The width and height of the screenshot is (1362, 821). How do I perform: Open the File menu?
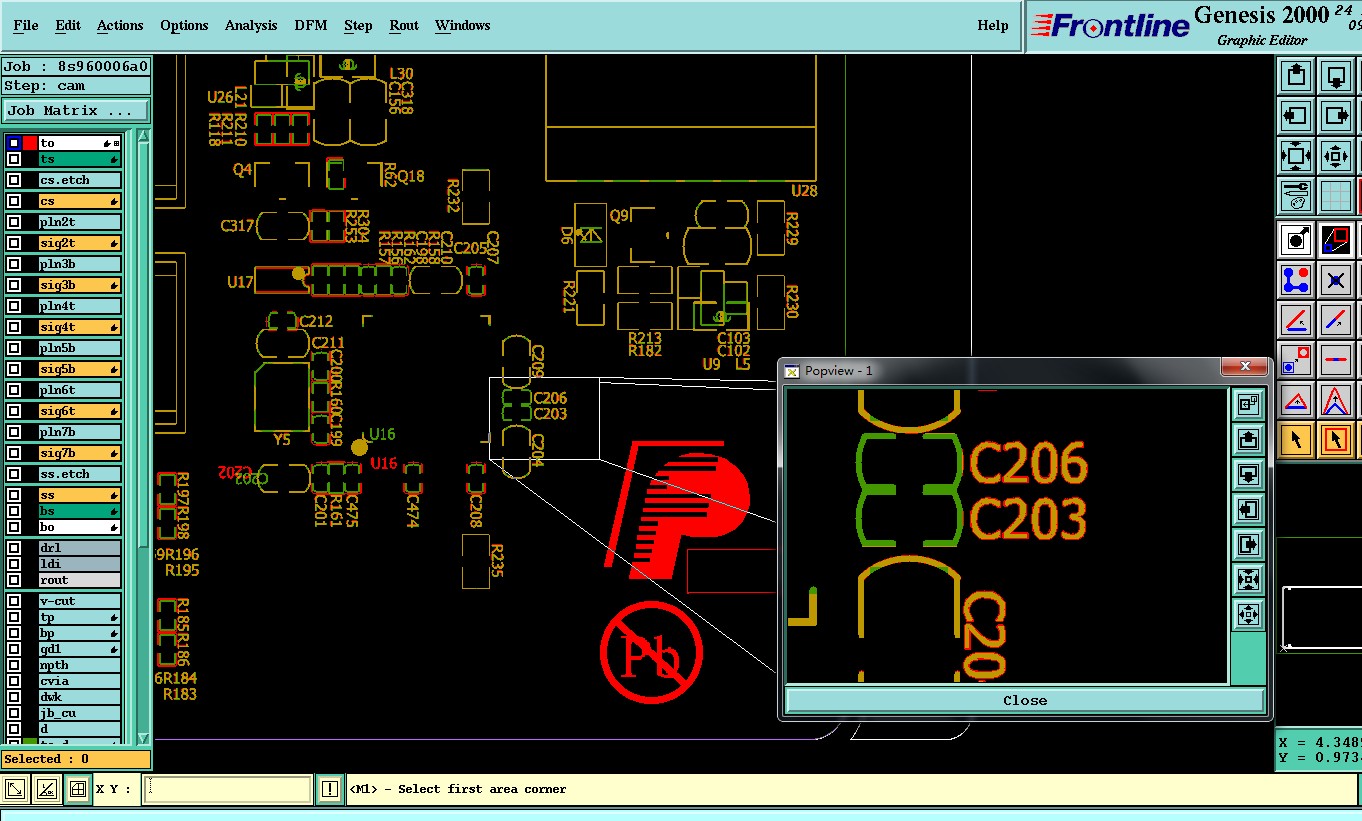point(26,26)
